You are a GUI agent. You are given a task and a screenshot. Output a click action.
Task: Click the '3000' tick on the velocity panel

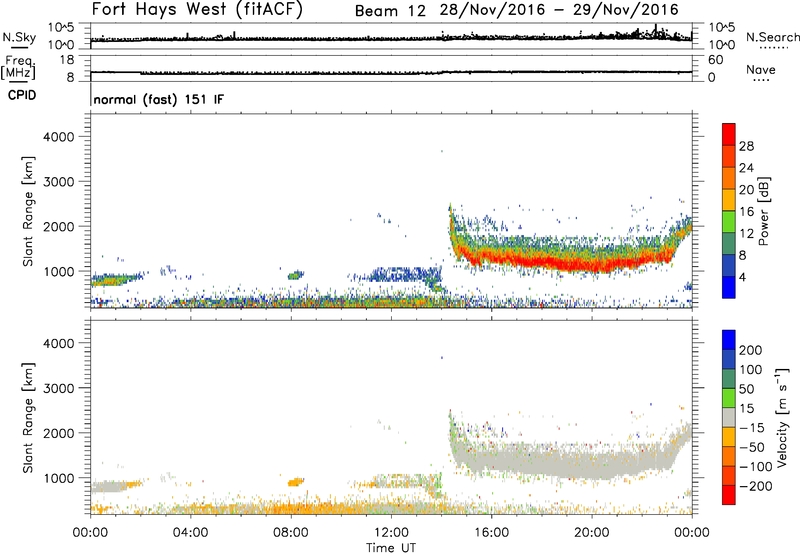point(59,388)
